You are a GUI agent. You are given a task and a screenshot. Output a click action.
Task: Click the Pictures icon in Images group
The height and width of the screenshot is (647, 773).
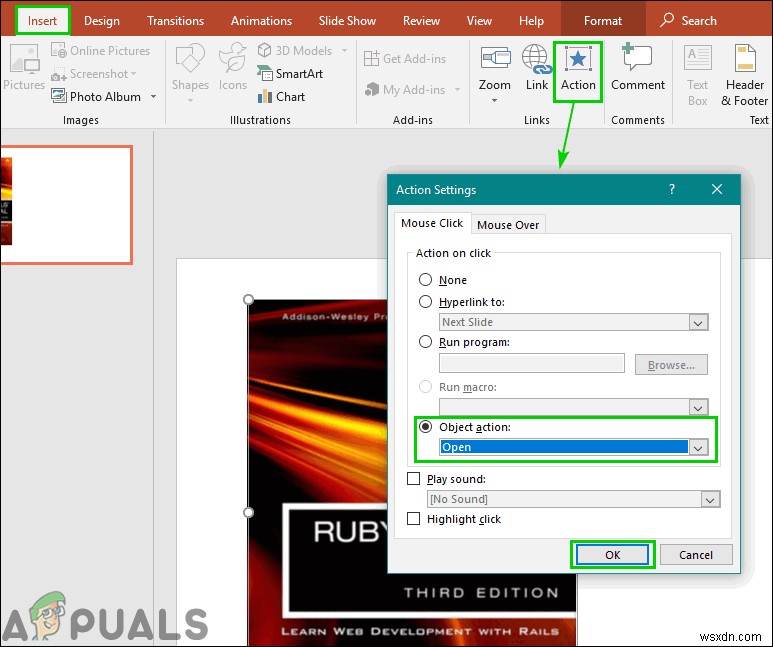[x=24, y=68]
